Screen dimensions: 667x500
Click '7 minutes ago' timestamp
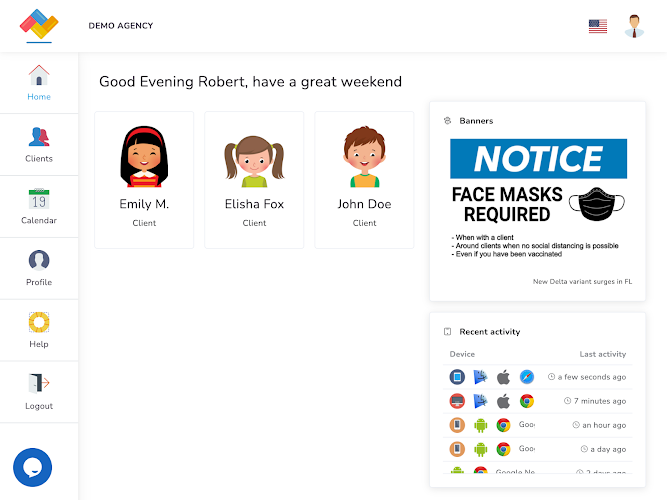[x=600, y=401]
